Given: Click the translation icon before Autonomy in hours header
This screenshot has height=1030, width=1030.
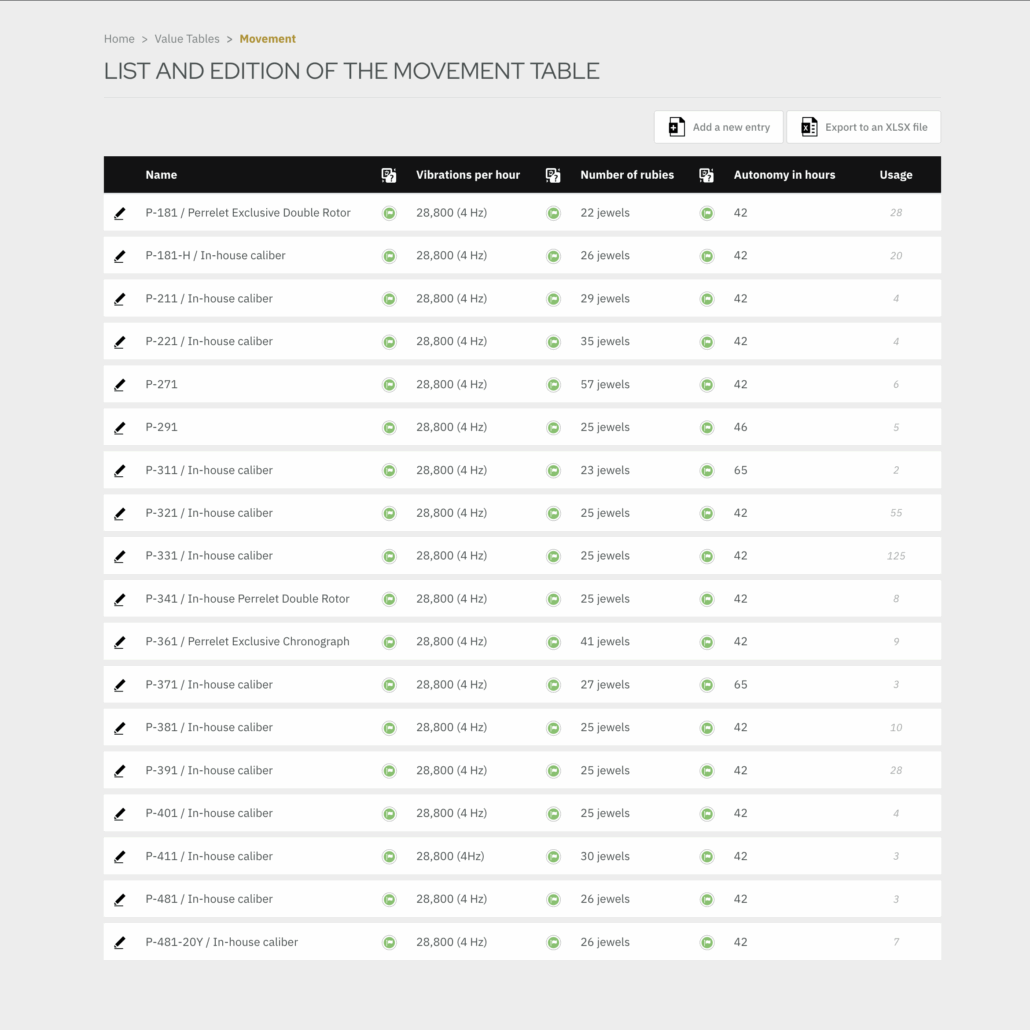Looking at the screenshot, I should coord(706,175).
